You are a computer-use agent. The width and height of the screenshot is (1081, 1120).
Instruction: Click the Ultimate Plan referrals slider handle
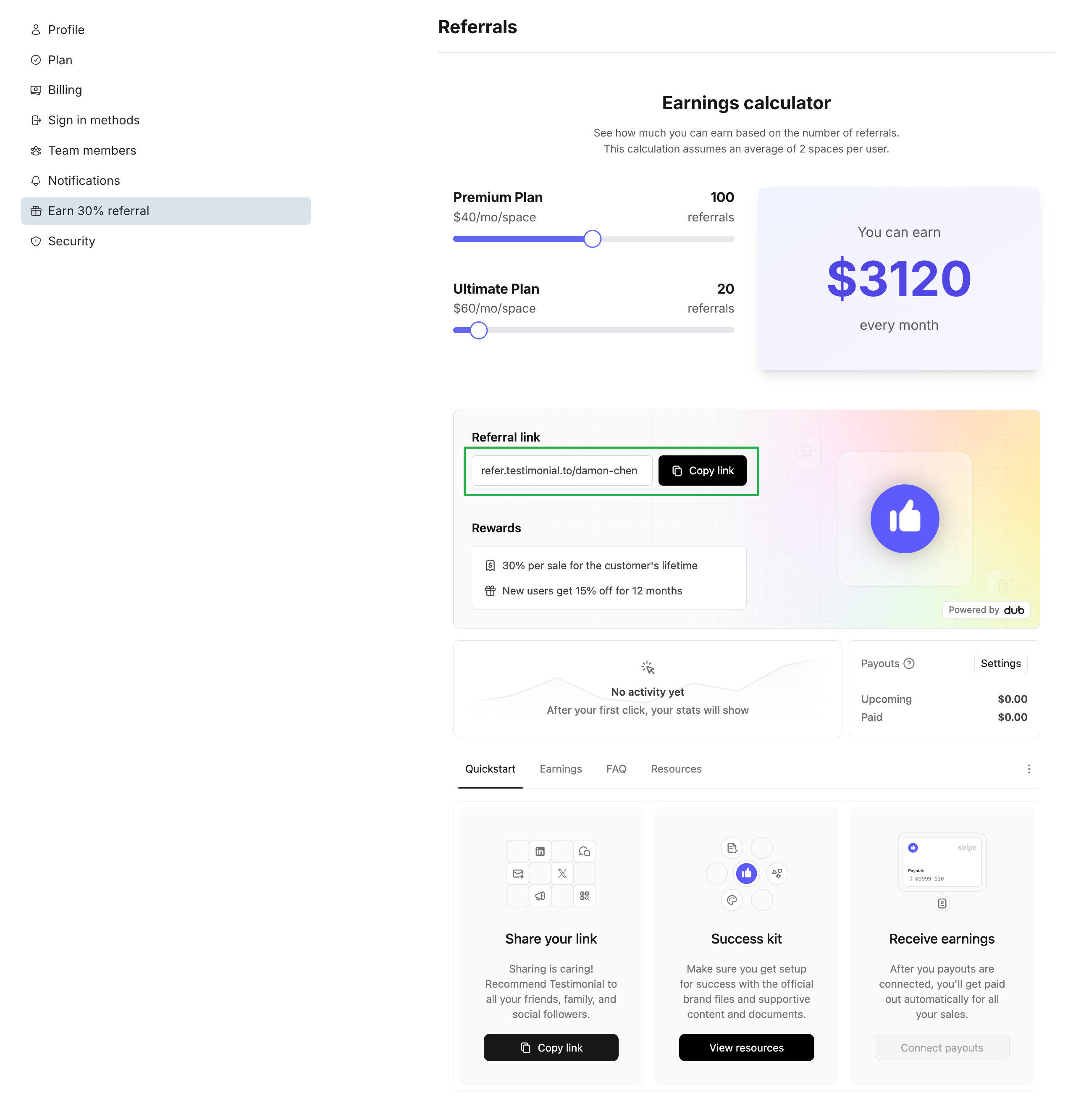478,330
